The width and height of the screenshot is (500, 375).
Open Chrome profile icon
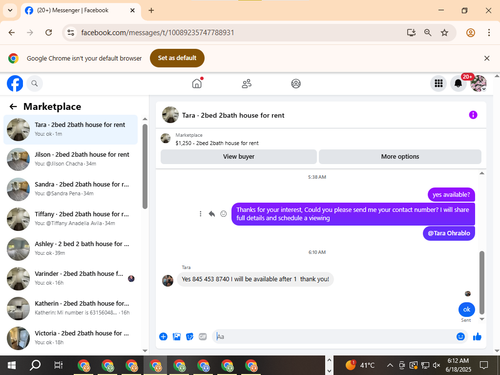tap(470, 33)
